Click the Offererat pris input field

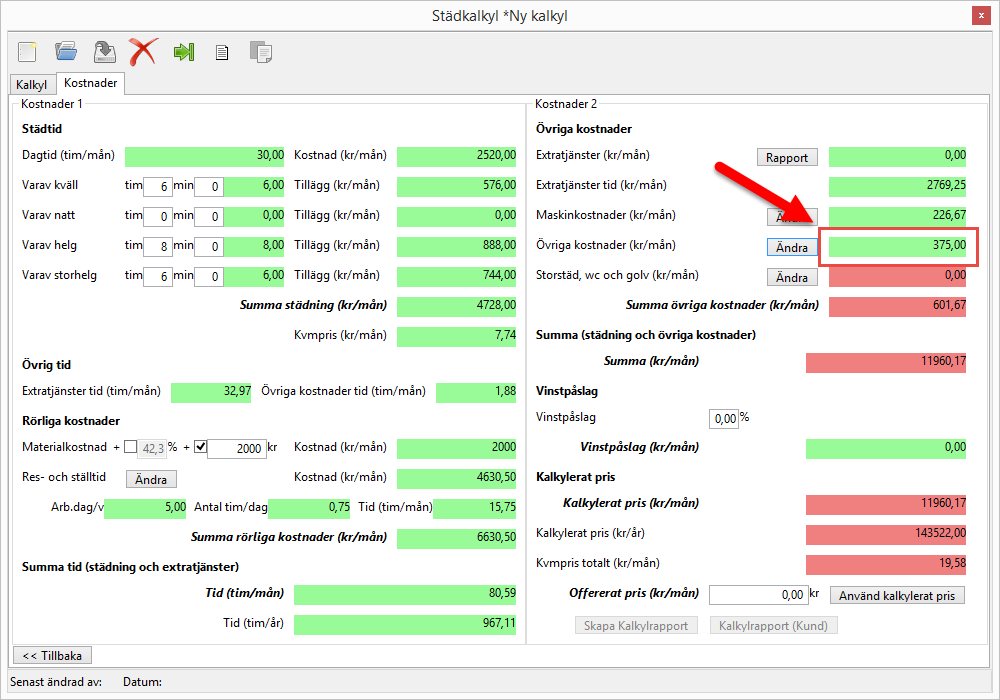tap(757, 595)
